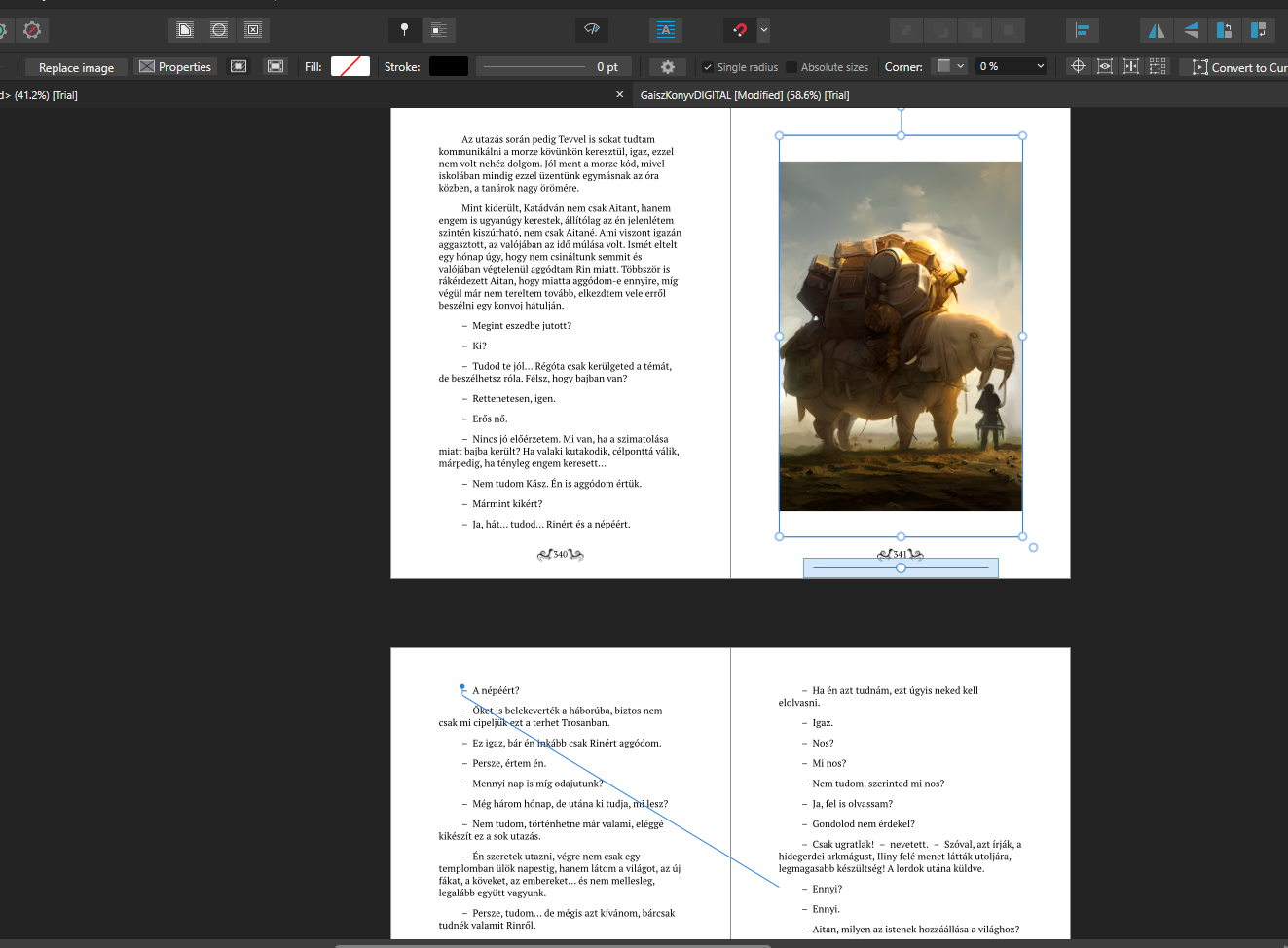This screenshot has width=1288, height=948.
Task: Click the text "Gondolod nem érdekel?"
Action: tap(864, 824)
